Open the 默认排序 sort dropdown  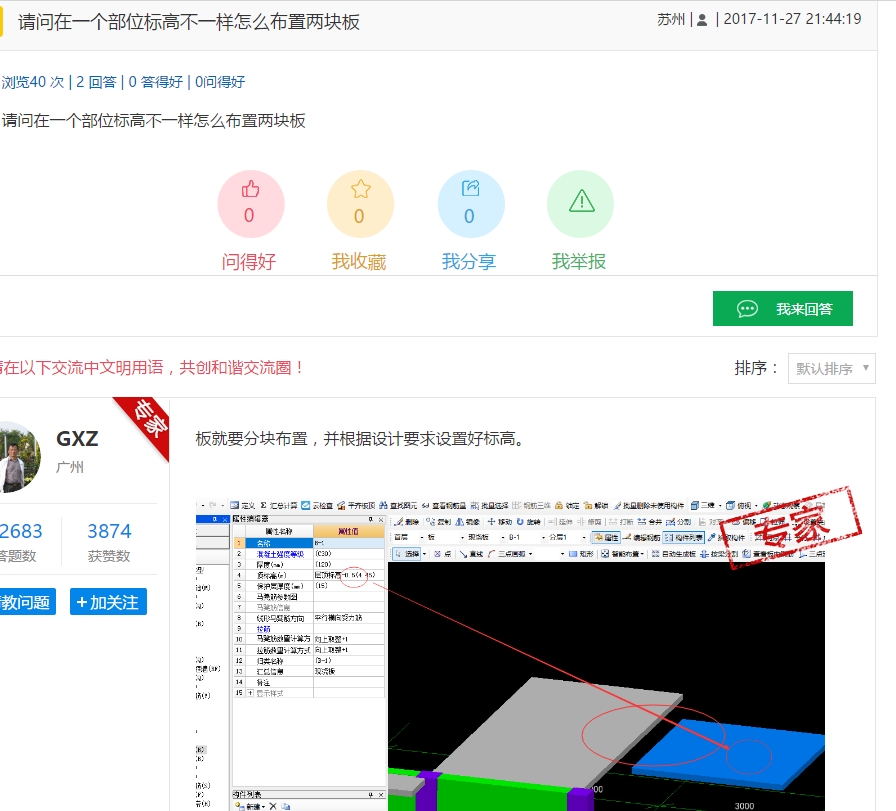pyautogui.click(x=831, y=369)
